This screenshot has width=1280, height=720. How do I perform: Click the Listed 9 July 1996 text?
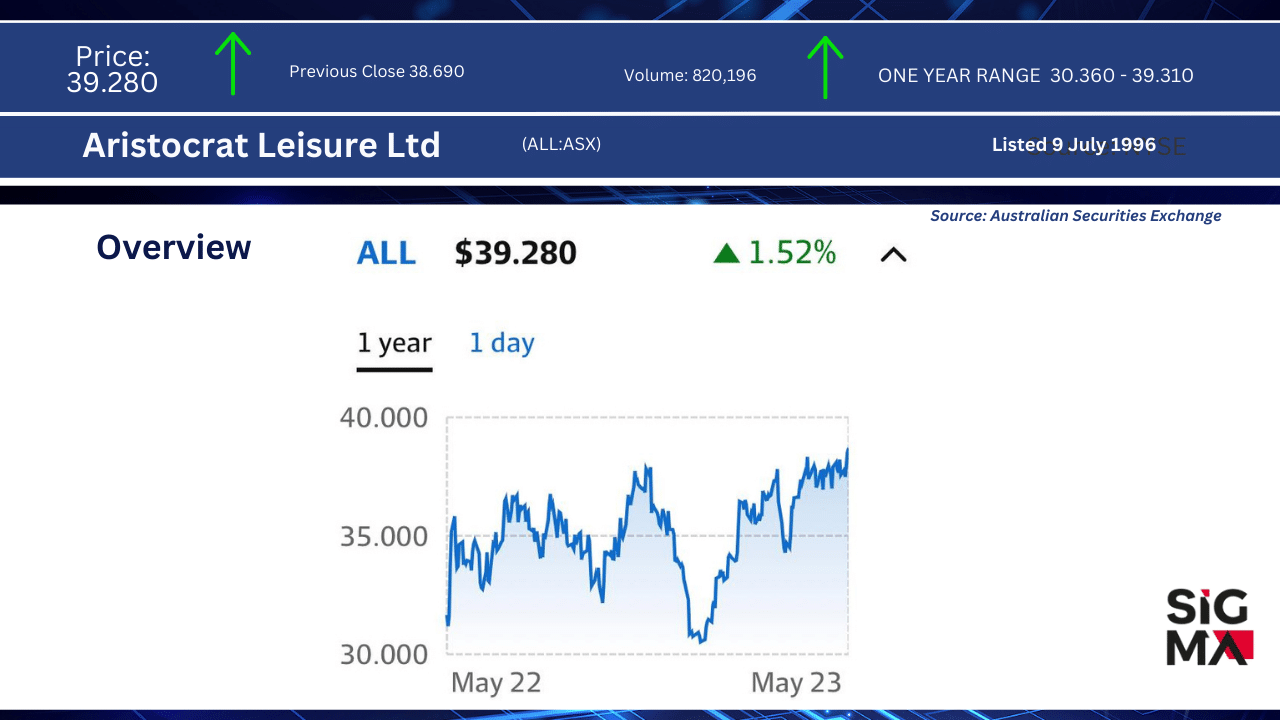click(x=1074, y=145)
